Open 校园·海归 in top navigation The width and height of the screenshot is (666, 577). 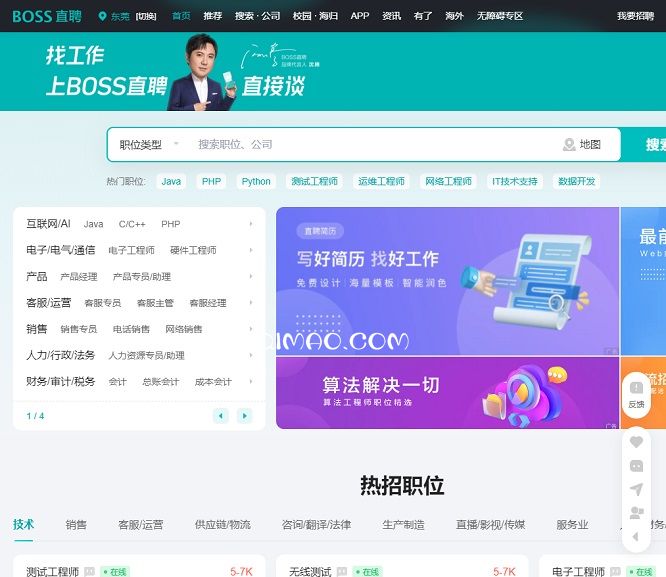pos(315,16)
